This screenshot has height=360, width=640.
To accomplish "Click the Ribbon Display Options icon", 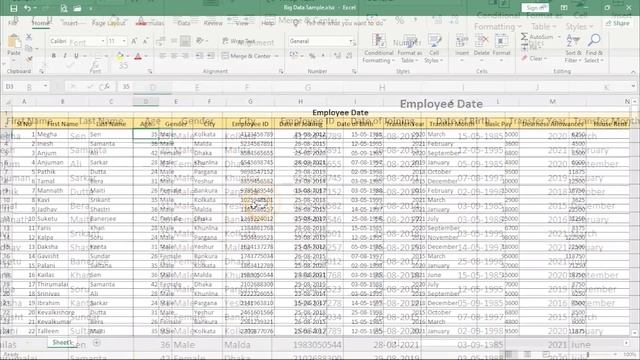I will [564, 8].
